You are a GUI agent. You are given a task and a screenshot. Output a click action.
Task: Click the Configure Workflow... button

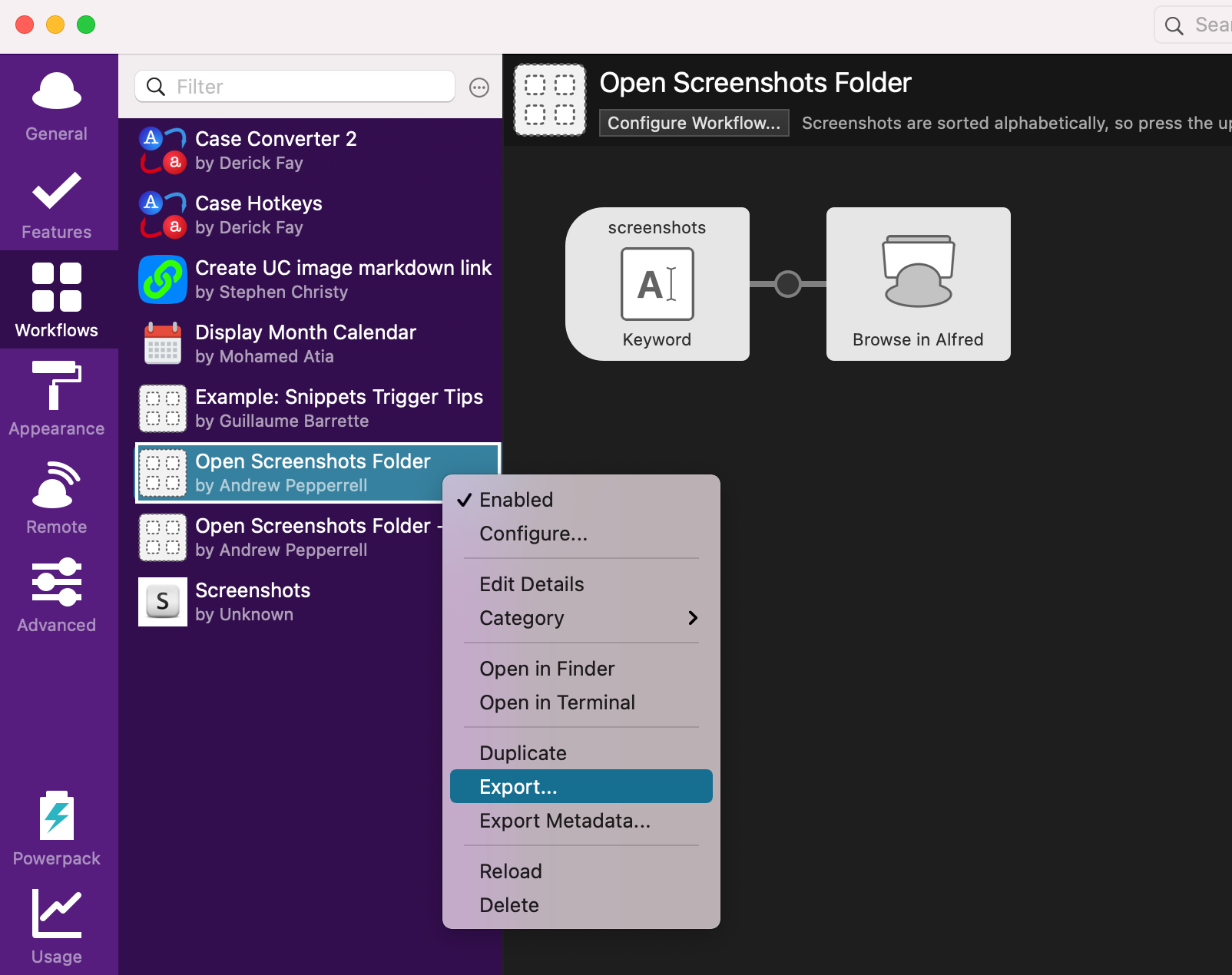click(694, 123)
